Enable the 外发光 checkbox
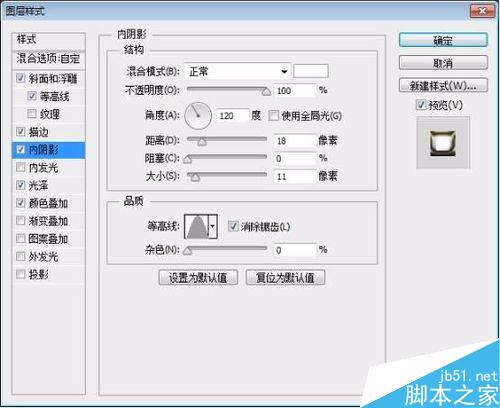The height and width of the screenshot is (408, 500). point(21,256)
